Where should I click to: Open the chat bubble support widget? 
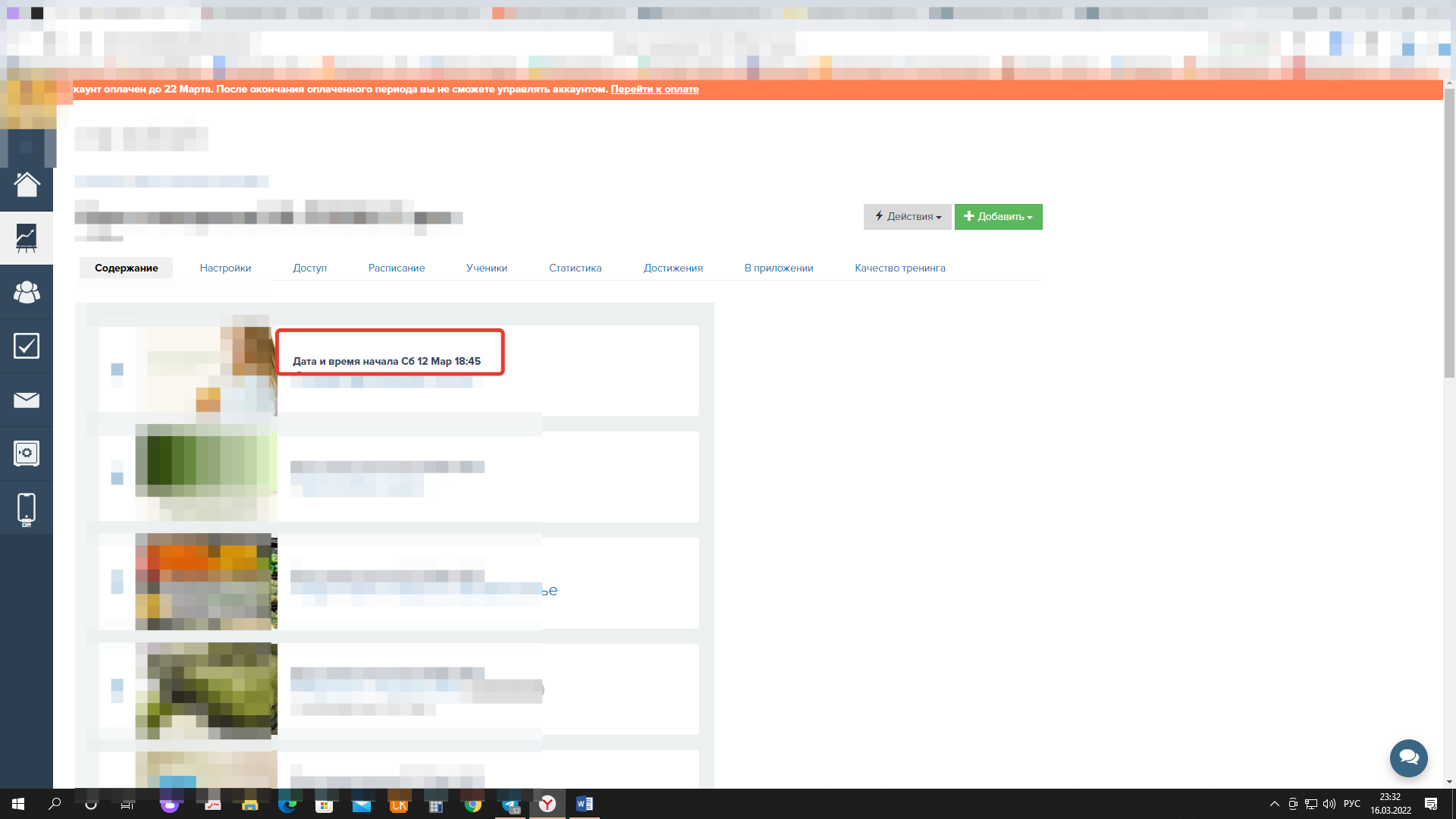pos(1408,758)
